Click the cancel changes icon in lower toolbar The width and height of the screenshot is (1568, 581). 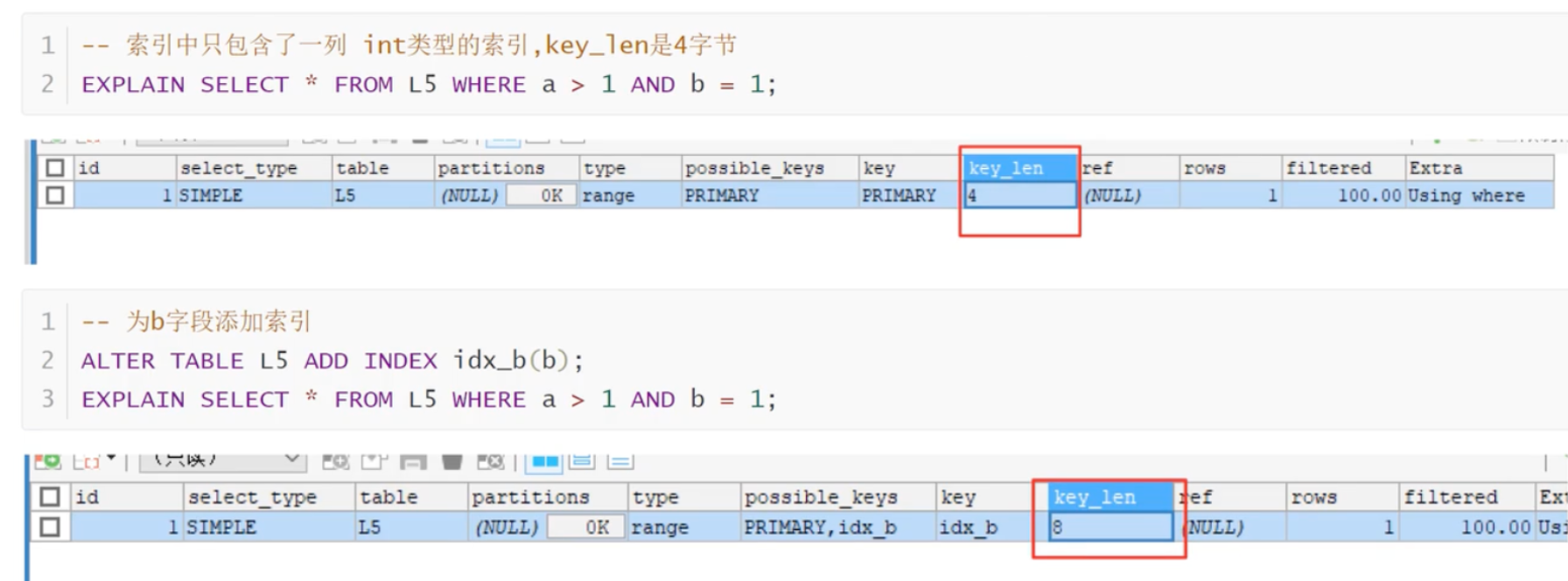(490, 461)
